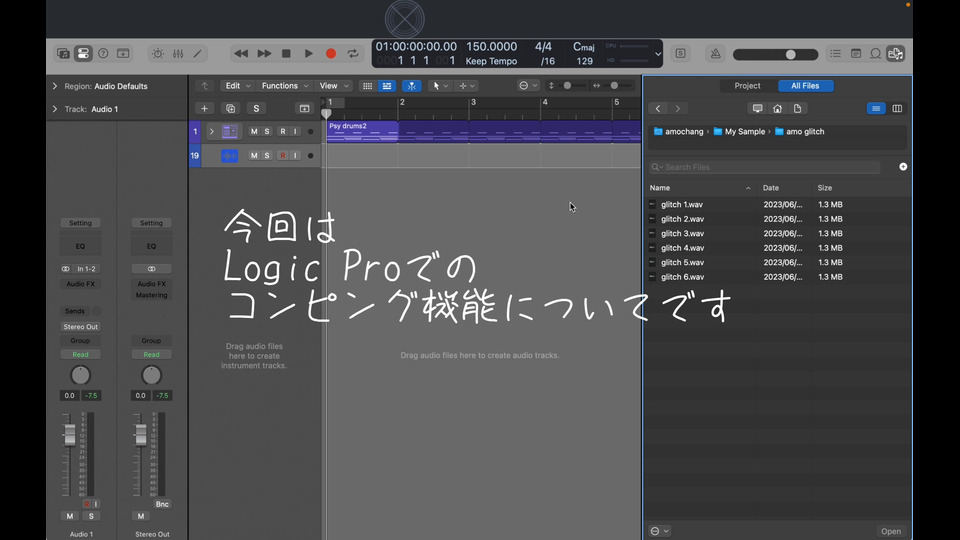Open the Editors pencil icon
960x540 pixels.
pos(198,54)
